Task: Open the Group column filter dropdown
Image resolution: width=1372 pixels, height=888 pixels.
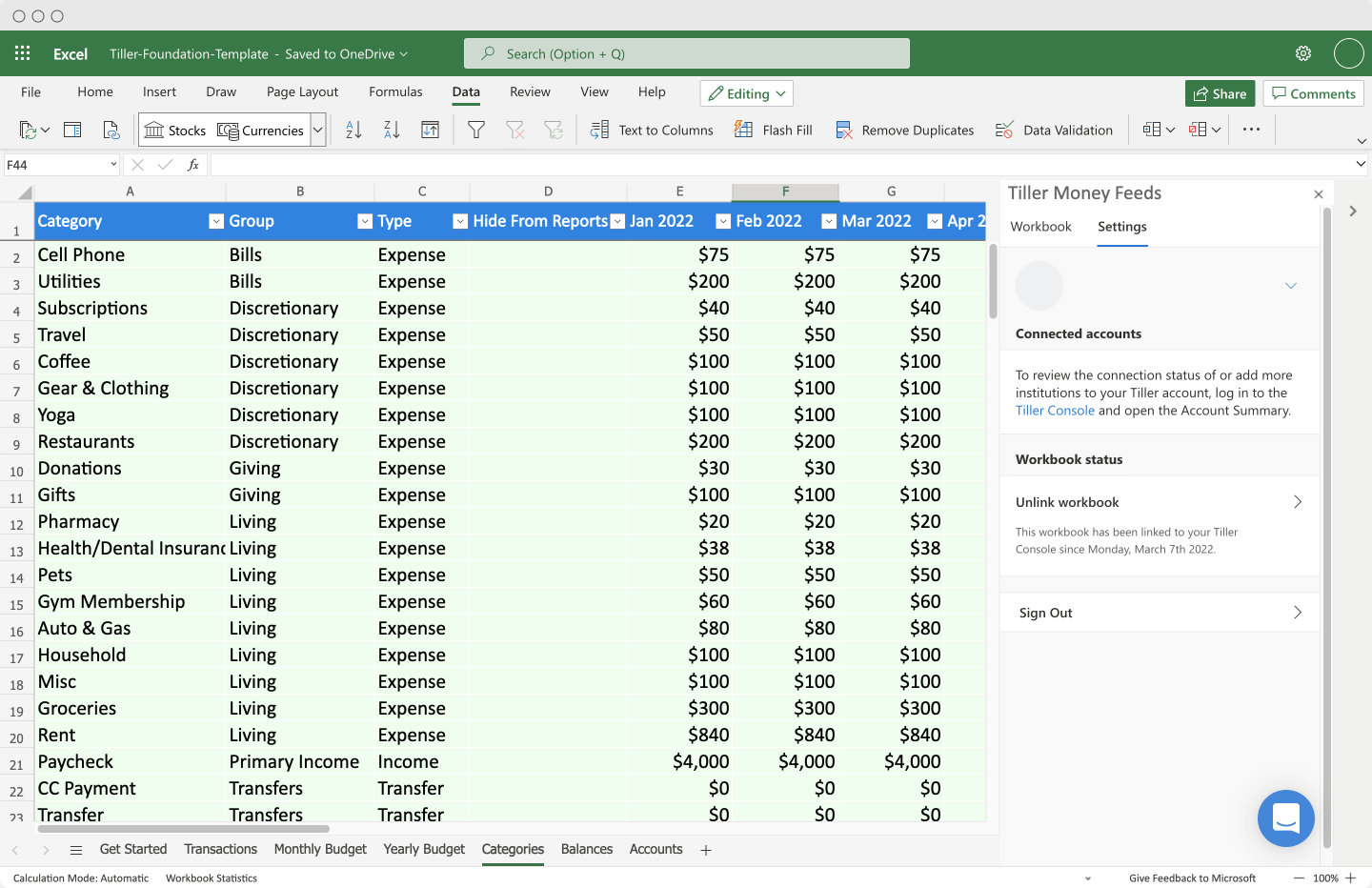Action: (x=365, y=221)
